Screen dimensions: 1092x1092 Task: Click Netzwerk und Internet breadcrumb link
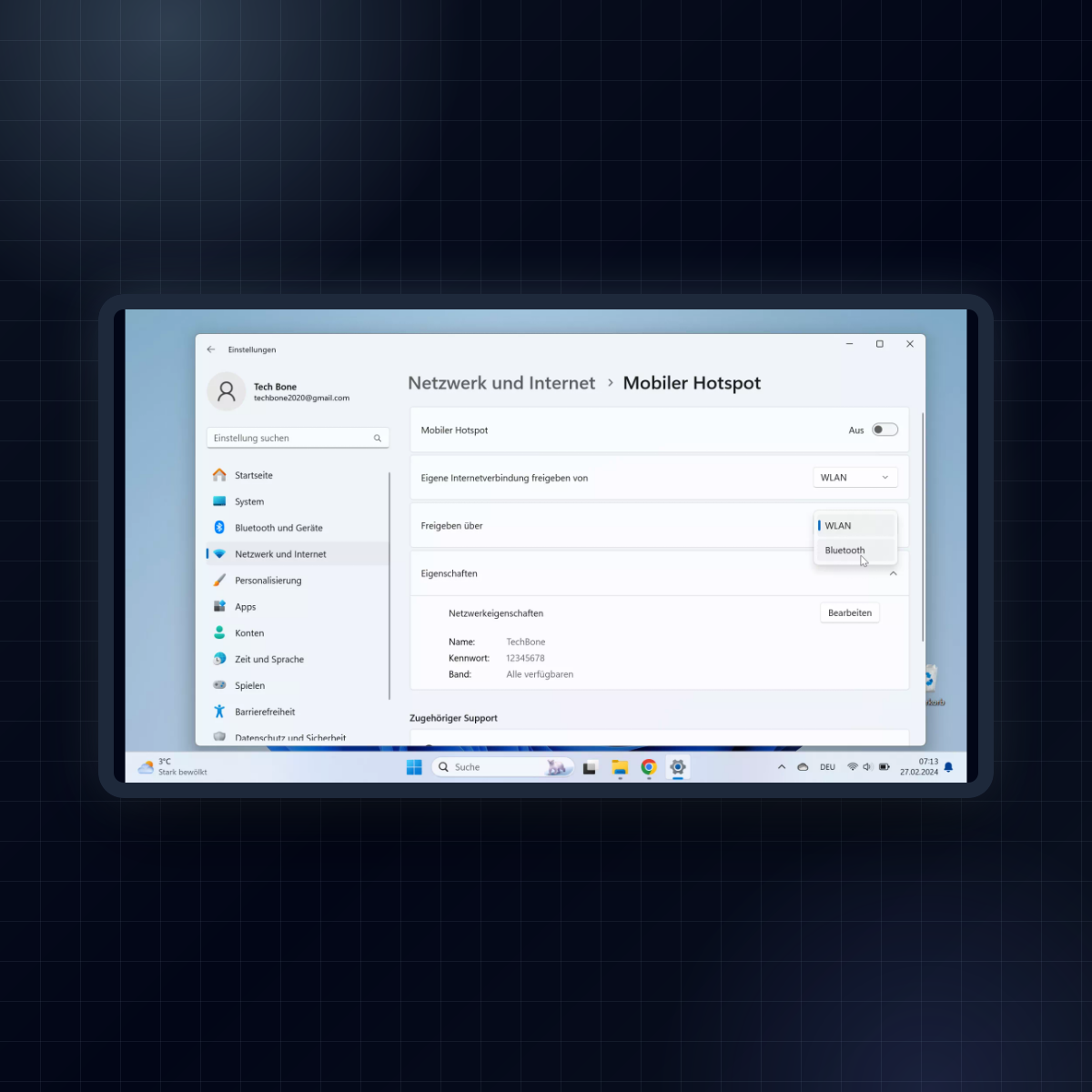(501, 383)
